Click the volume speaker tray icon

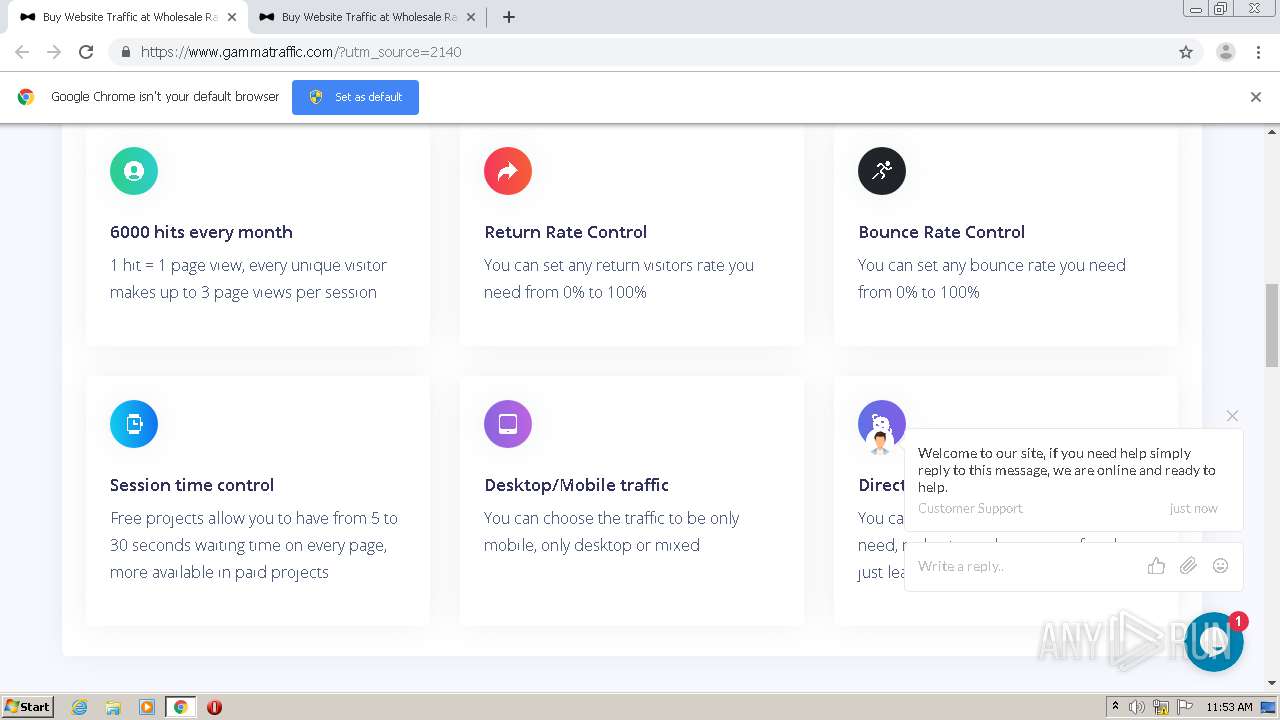point(1136,707)
